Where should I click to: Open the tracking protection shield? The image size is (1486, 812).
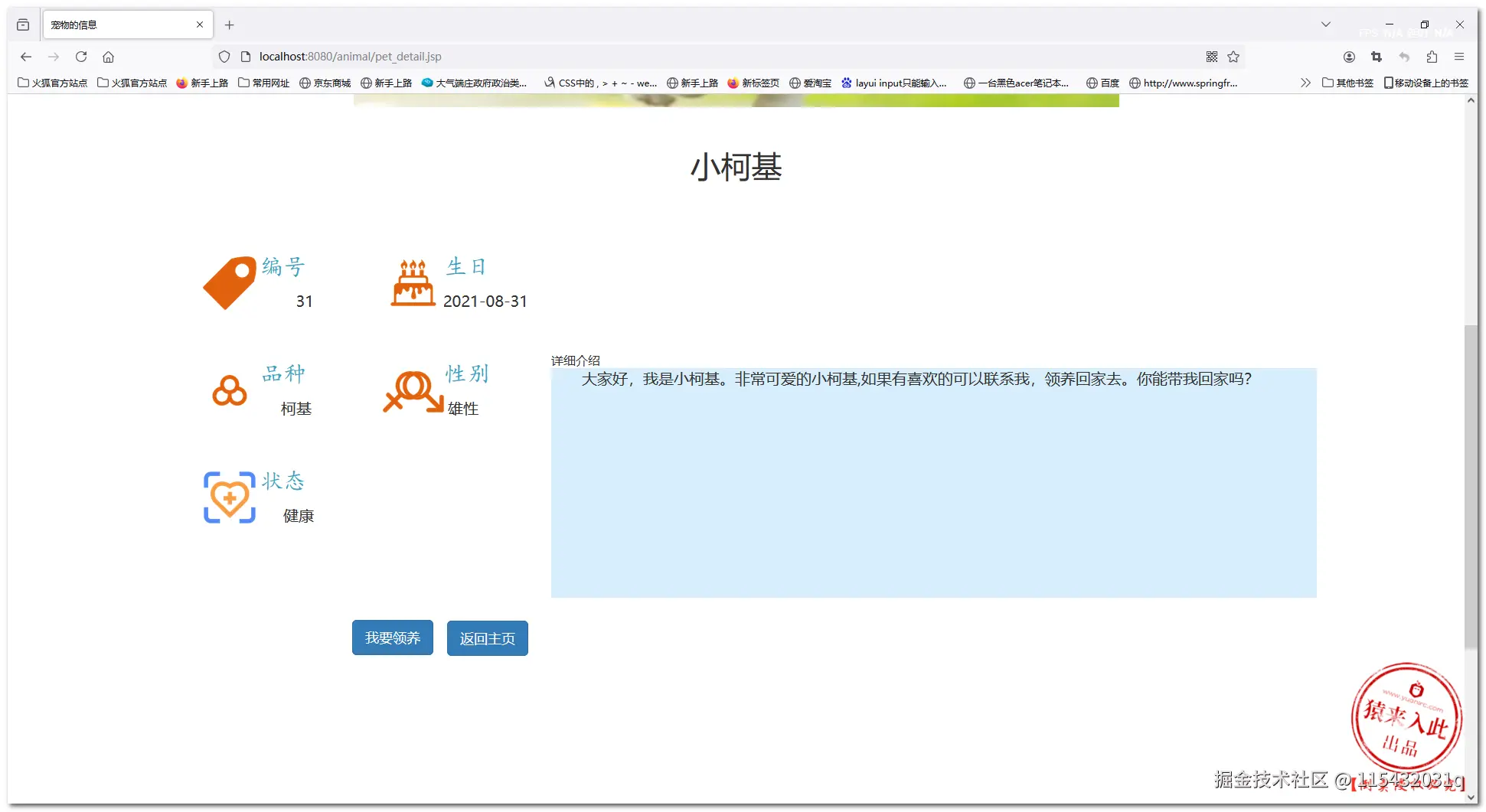[224, 57]
